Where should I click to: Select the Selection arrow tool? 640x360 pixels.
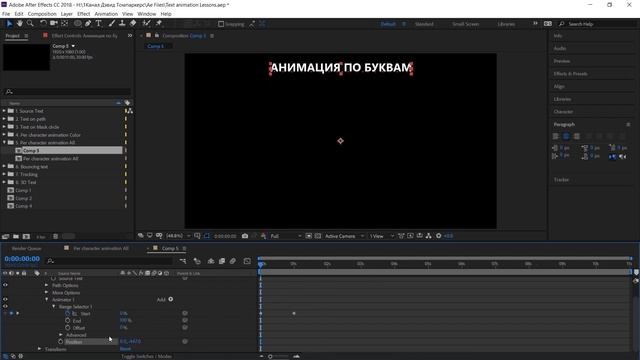tap(9, 24)
